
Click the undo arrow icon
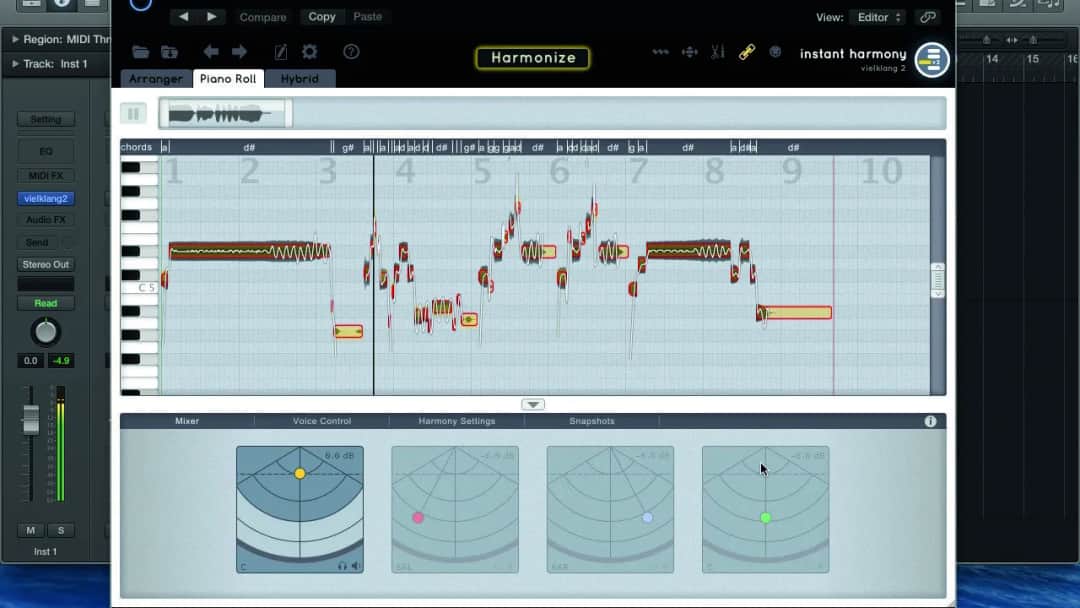point(211,52)
